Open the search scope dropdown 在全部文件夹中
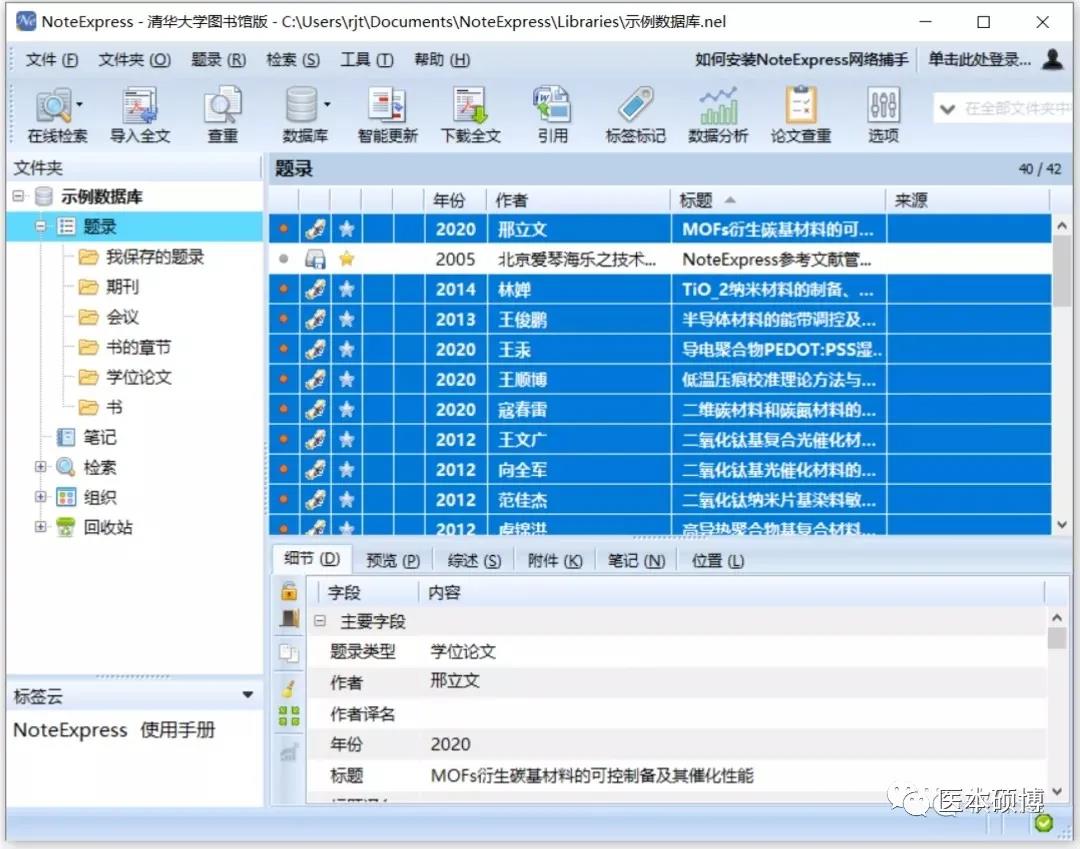This screenshot has width=1080, height=849. click(x=947, y=109)
